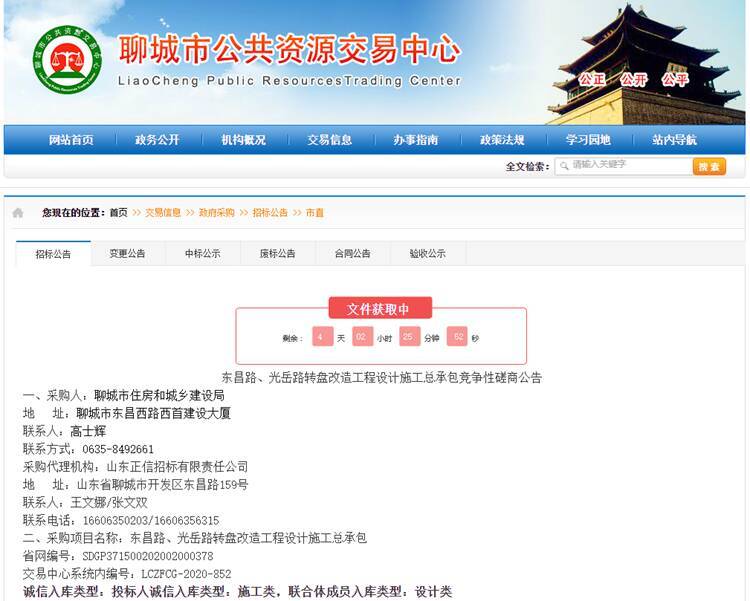Click the Liaocheng trading center logo
Screen dimensions: 750x601
pyautogui.click(x=67, y=60)
